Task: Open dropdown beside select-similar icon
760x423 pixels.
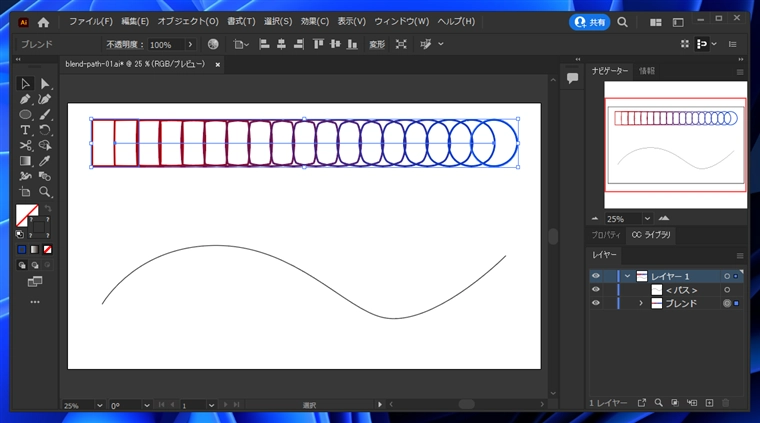Action: point(441,44)
